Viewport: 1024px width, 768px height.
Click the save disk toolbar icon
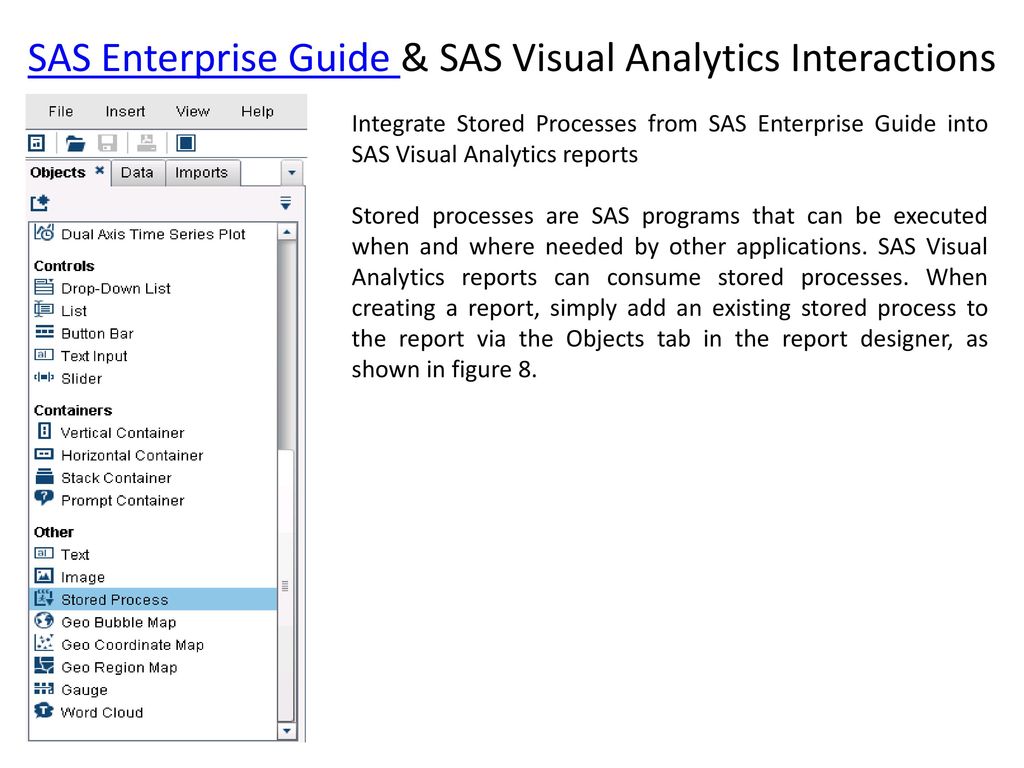(x=107, y=142)
